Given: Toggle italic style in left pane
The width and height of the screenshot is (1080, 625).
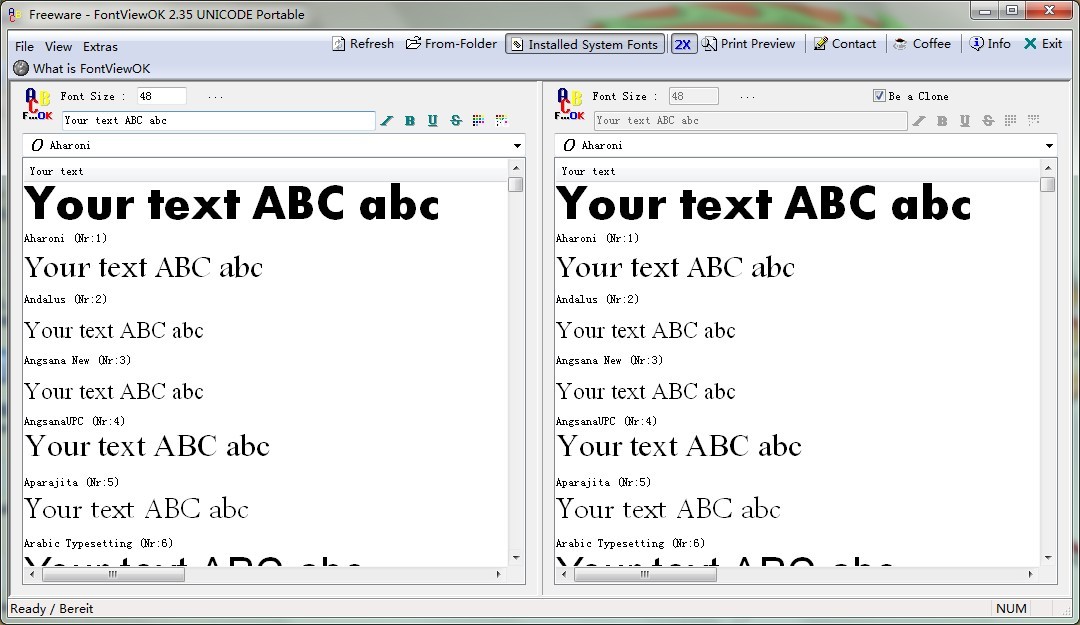Looking at the screenshot, I should [x=387, y=121].
